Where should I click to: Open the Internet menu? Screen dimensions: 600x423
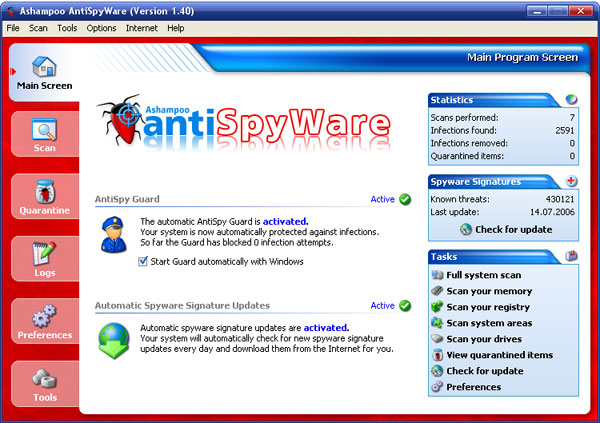tap(141, 28)
